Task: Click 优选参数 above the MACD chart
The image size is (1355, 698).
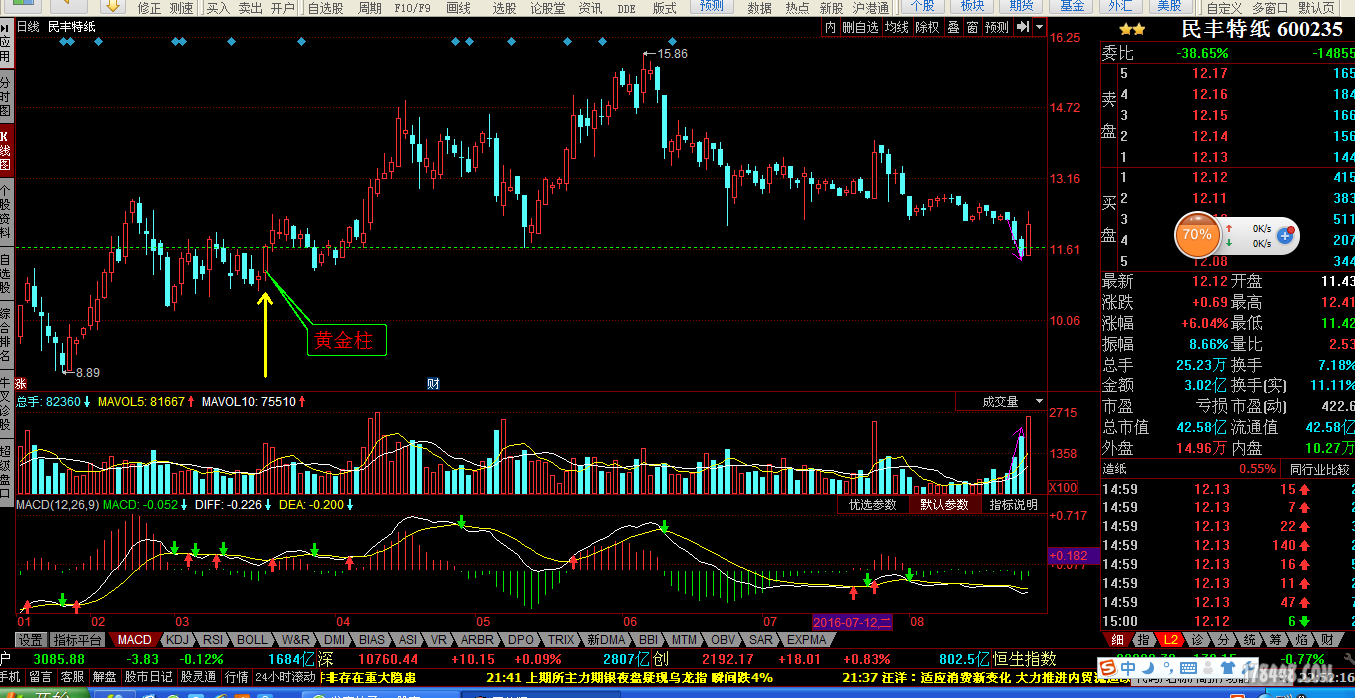Action: [x=873, y=505]
